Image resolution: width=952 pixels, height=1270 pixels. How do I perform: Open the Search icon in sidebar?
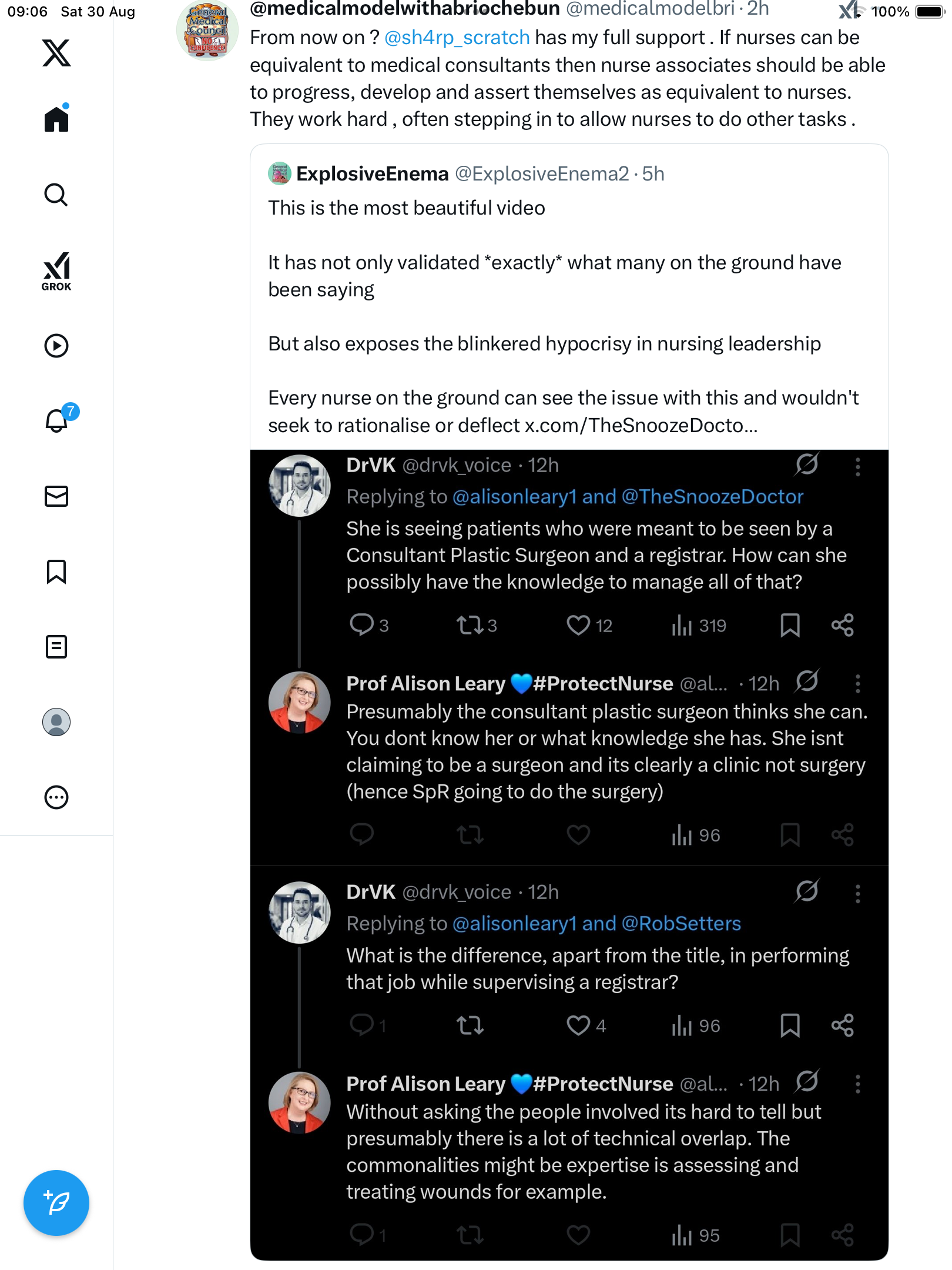[x=56, y=195]
